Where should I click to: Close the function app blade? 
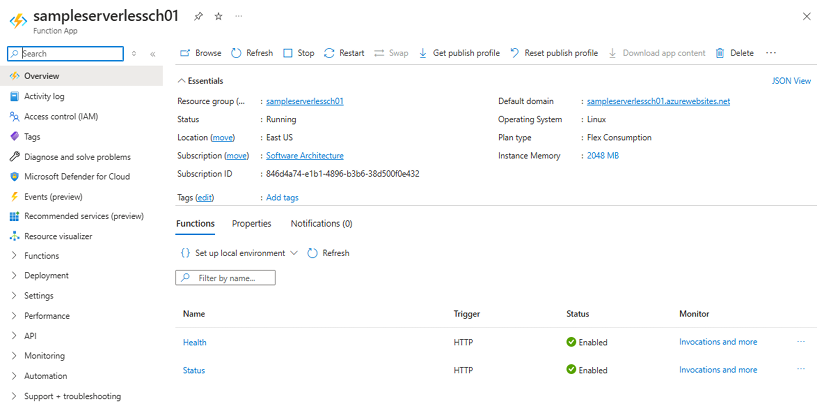(807, 17)
